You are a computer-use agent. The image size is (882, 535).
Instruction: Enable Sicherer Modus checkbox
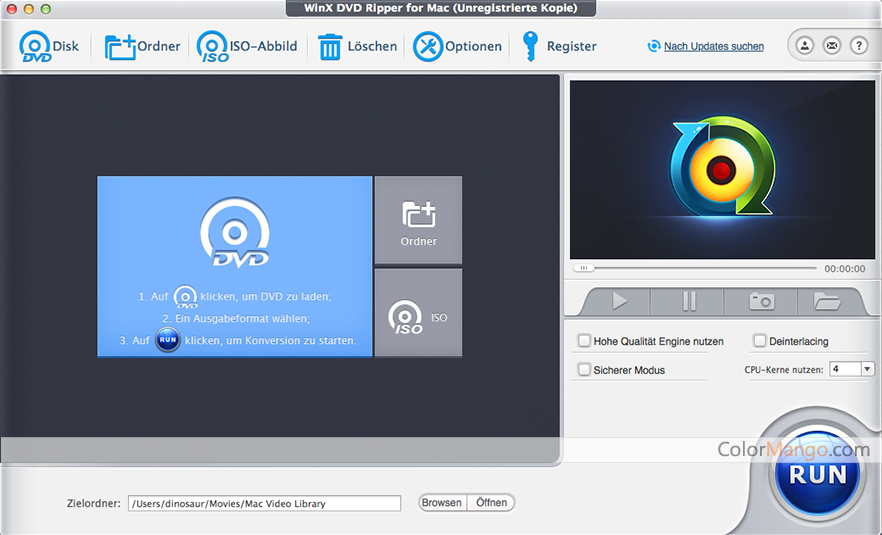[x=584, y=370]
